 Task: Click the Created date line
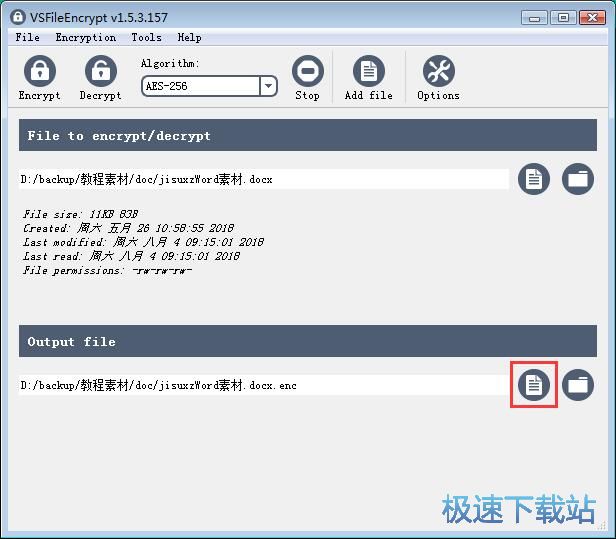128,228
